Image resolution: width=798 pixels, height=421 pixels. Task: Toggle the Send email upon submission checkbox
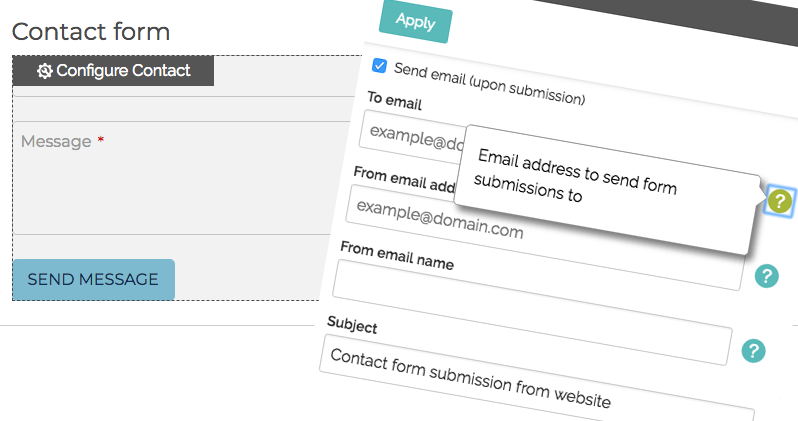(x=379, y=66)
